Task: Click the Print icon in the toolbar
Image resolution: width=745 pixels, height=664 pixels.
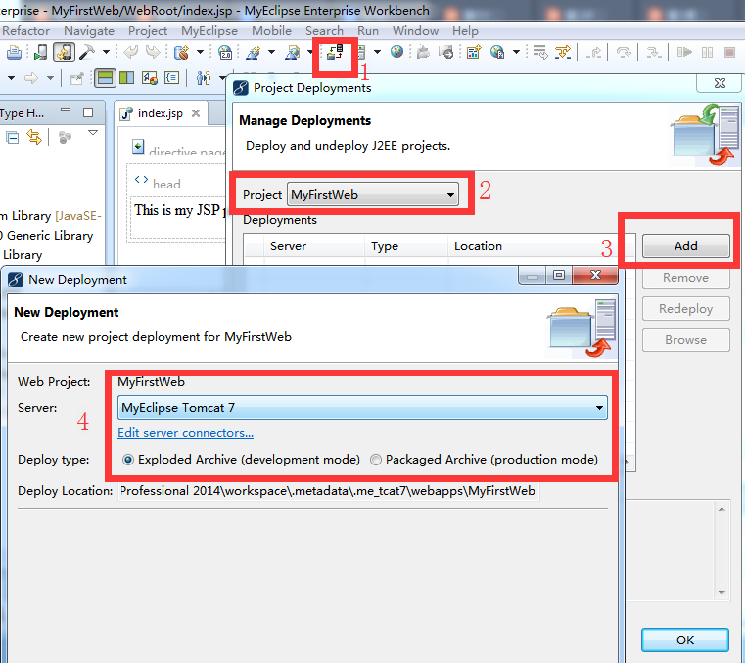Action: pos(14,52)
